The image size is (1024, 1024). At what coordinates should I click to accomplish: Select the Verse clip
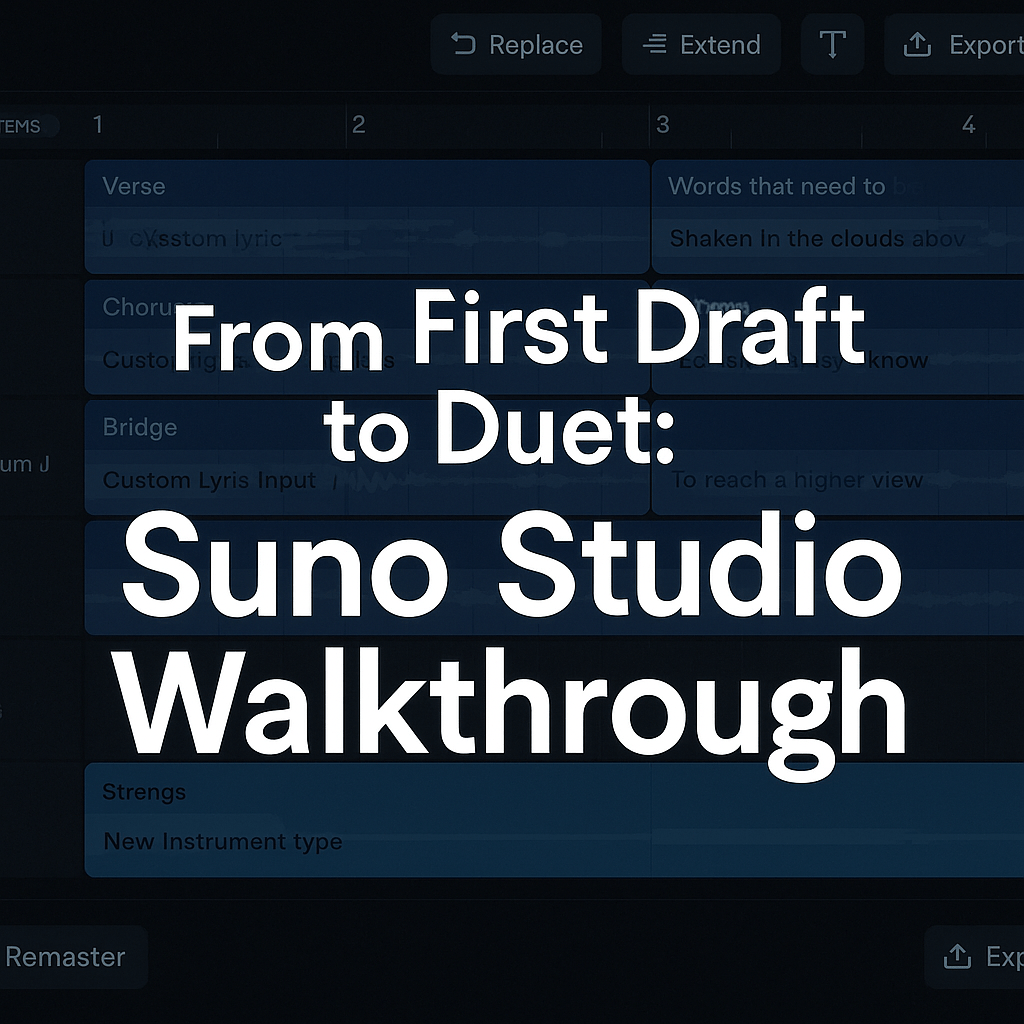134,186
